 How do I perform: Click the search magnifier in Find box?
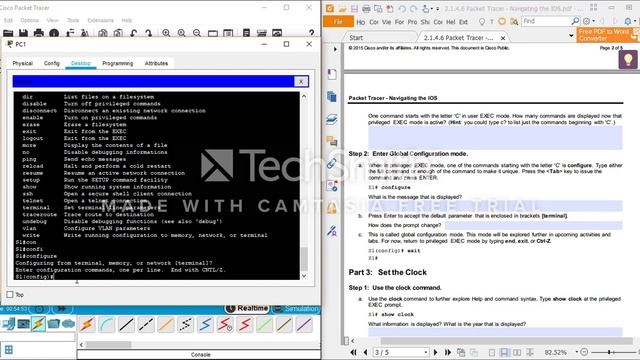tap(575, 21)
